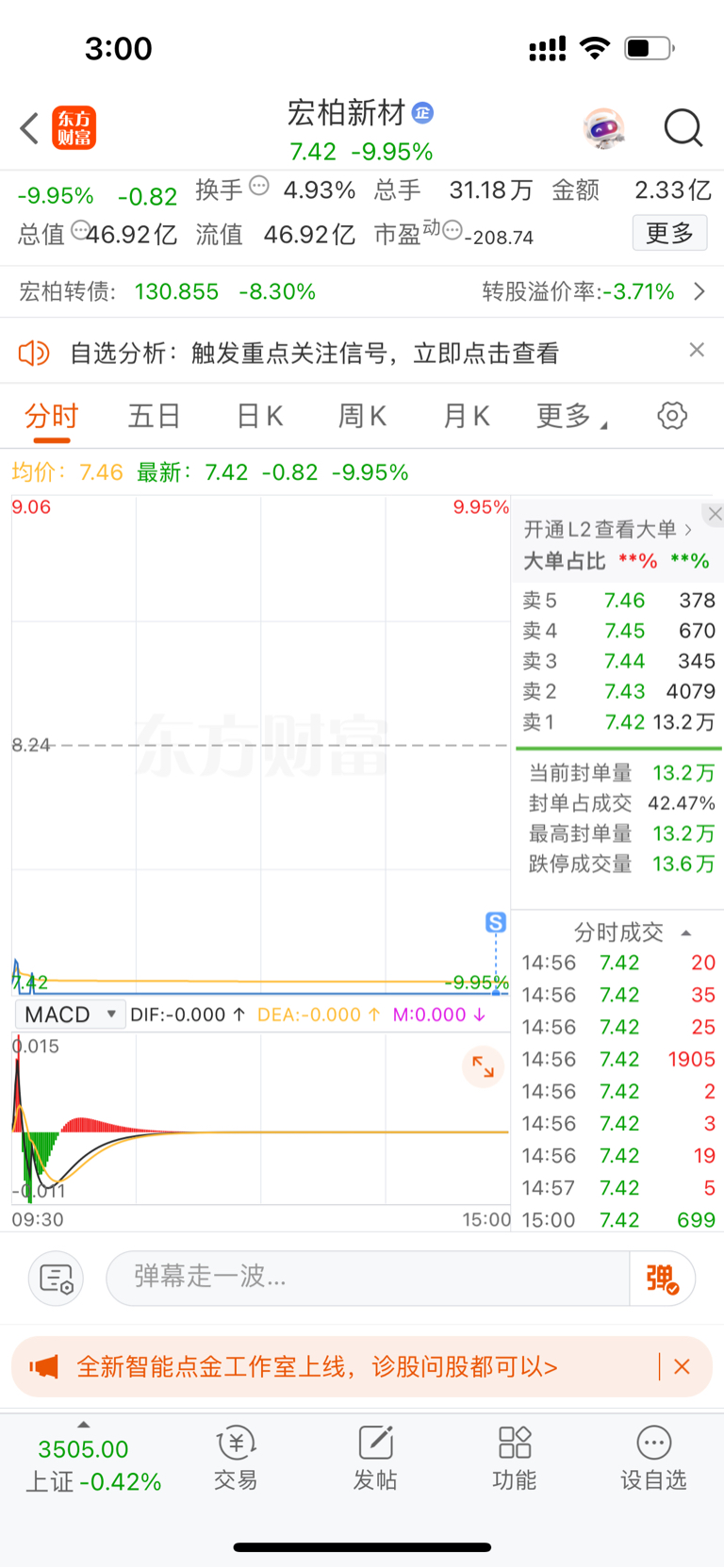Tap the blue 正 badge next to 宏柏新材
The width and height of the screenshot is (724, 1568).
click(423, 113)
